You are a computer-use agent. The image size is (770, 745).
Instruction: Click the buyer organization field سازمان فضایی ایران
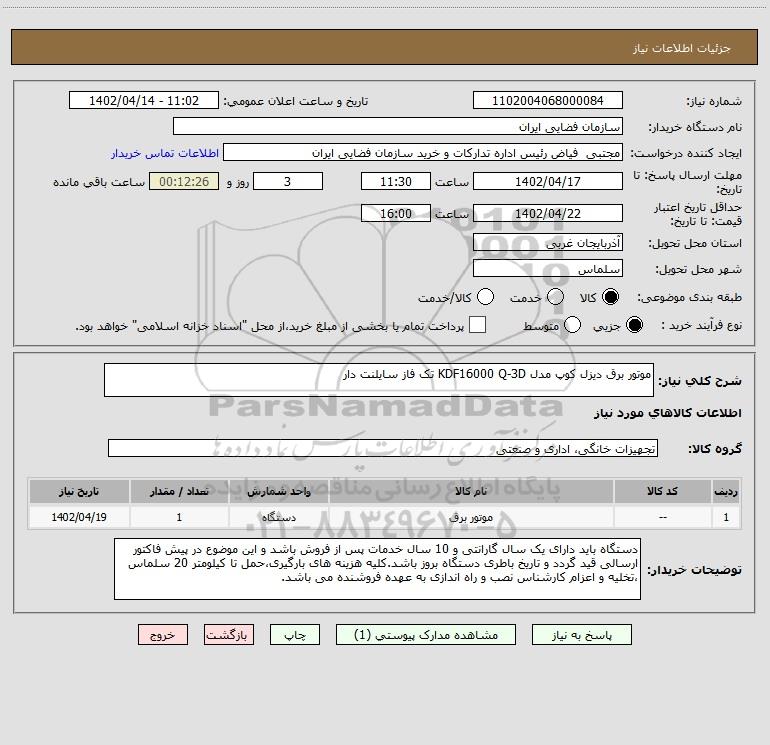[398, 127]
